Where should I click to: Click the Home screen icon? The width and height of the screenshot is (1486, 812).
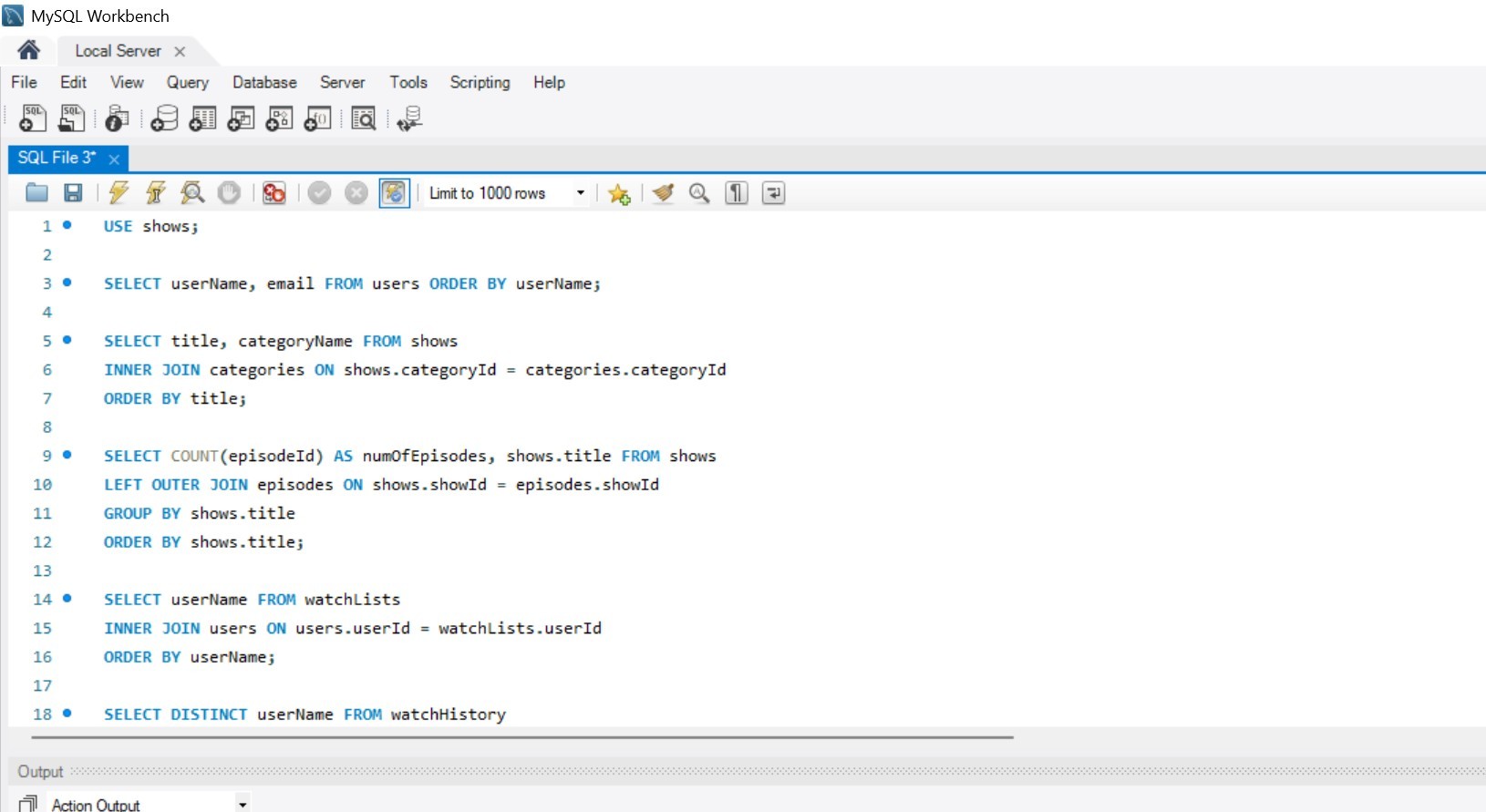pos(28,50)
